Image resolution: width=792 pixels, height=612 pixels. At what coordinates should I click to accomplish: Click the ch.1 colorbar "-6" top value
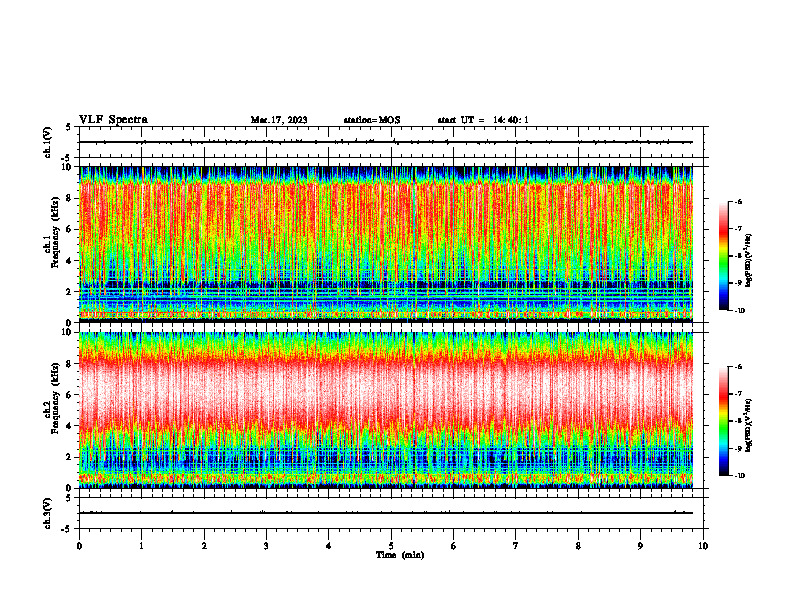pyautogui.click(x=738, y=201)
